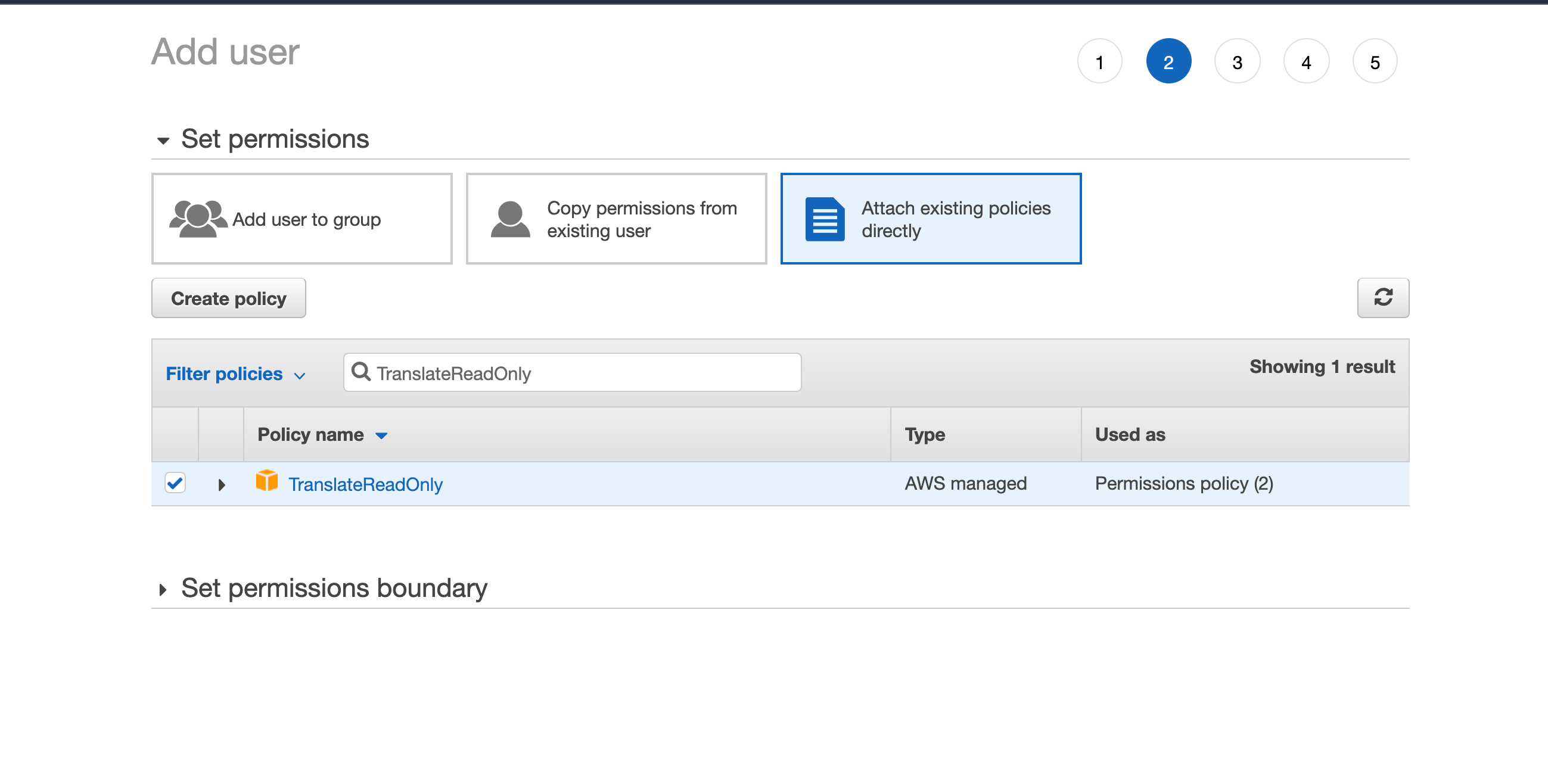Uncheck the TranslateReadOnly policy checkbox
1548x784 pixels.
click(x=175, y=483)
